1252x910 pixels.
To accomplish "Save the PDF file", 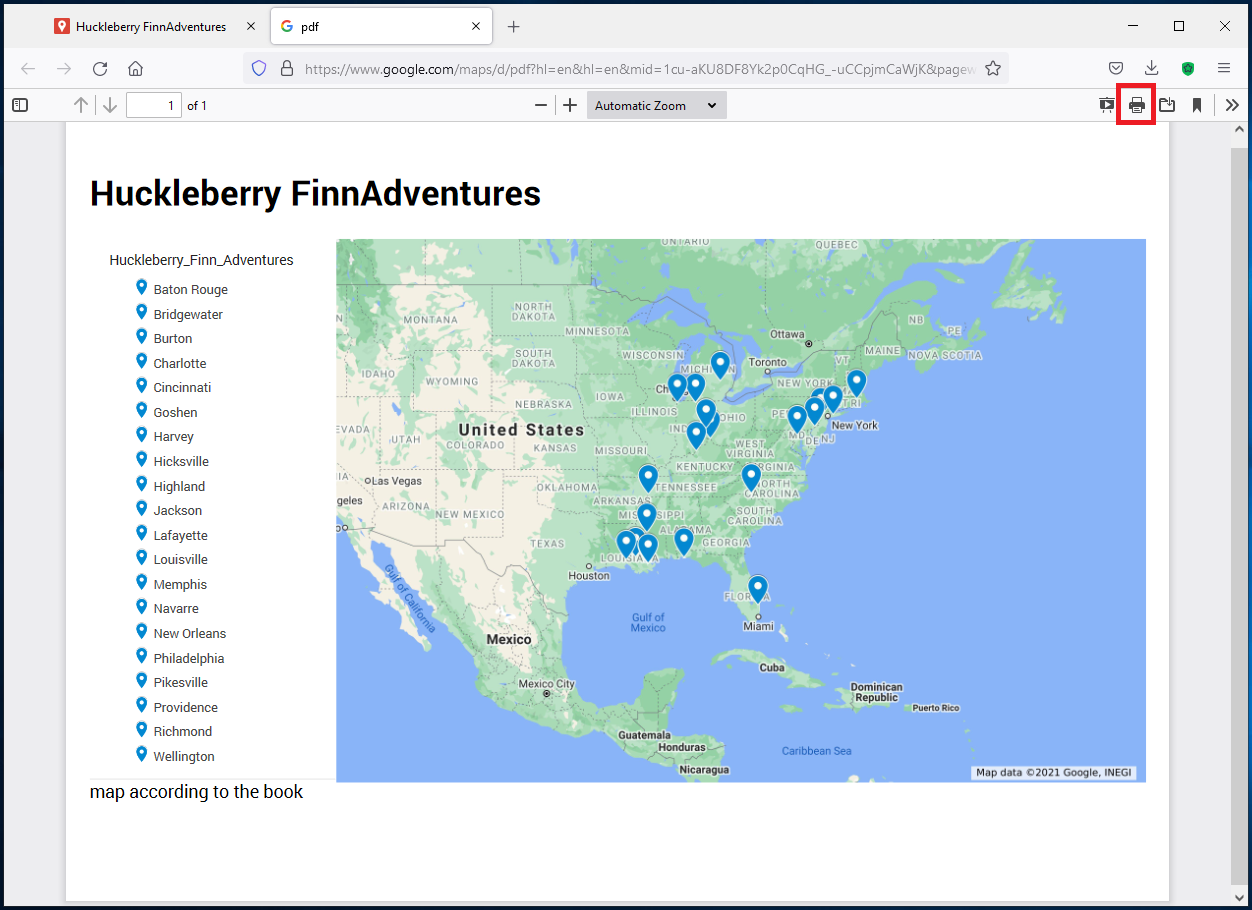I will [x=1167, y=105].
